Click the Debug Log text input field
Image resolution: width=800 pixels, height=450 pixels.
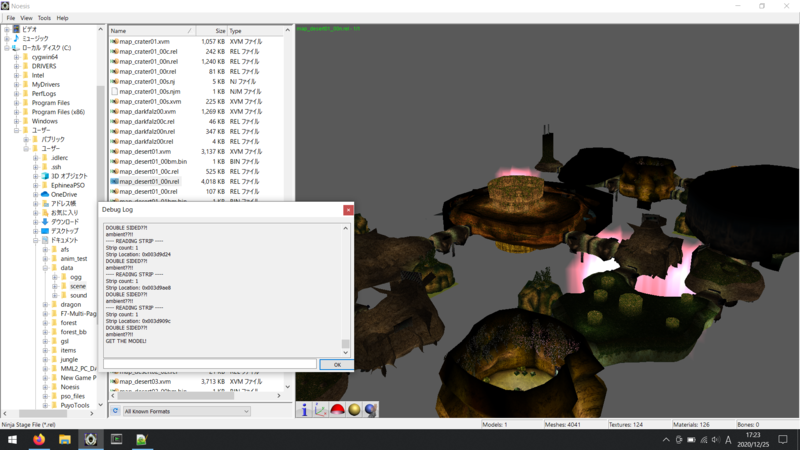pyautogui.click(x=210, y=364)
